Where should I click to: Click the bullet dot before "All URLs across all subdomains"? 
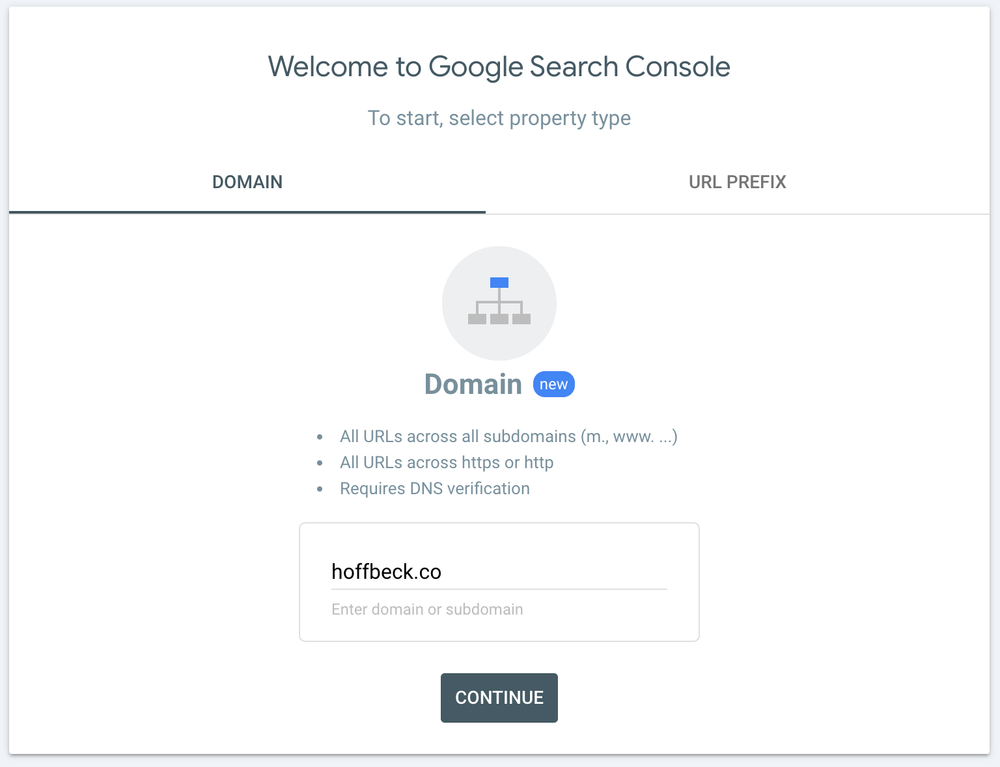point(320,437)
